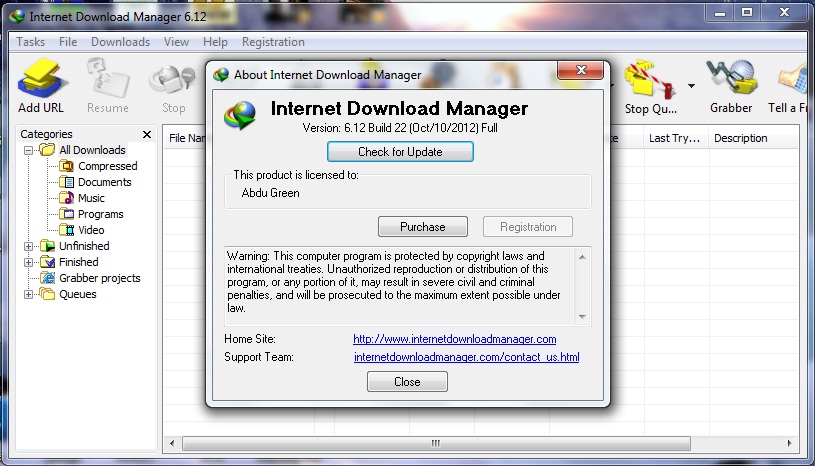
Task: Click the Close button in About dialog
Action: click(407, 381)
